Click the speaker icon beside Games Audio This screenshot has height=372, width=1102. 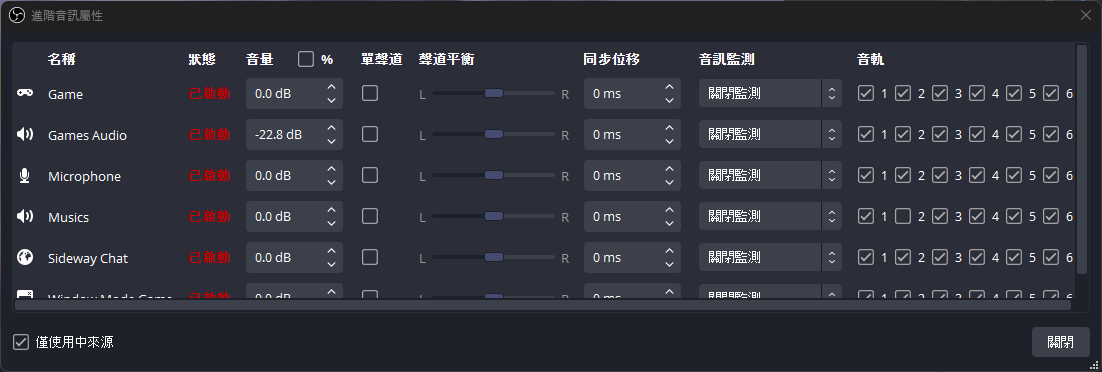click(25, 134)
